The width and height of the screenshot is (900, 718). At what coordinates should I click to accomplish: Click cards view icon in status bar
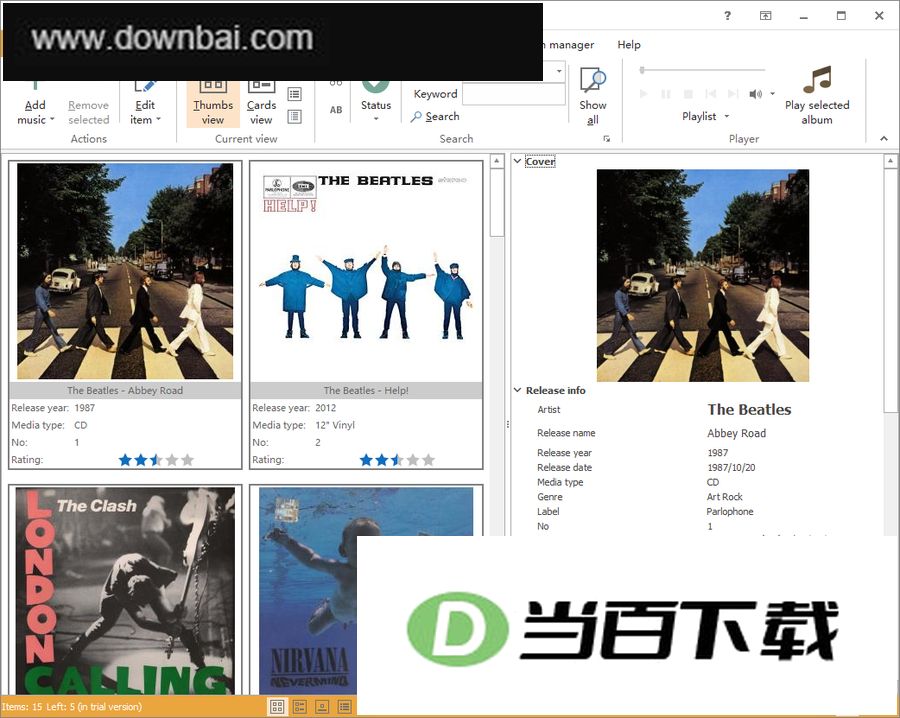tap(300, 707)
